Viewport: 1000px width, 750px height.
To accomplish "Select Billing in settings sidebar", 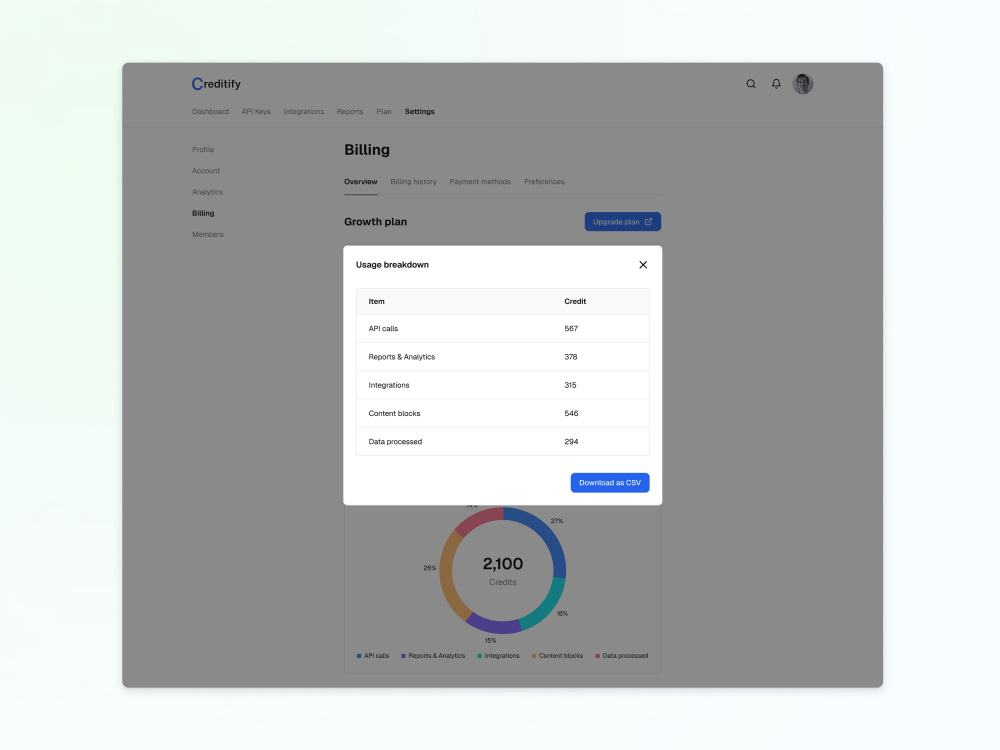I will click(203, 213).
